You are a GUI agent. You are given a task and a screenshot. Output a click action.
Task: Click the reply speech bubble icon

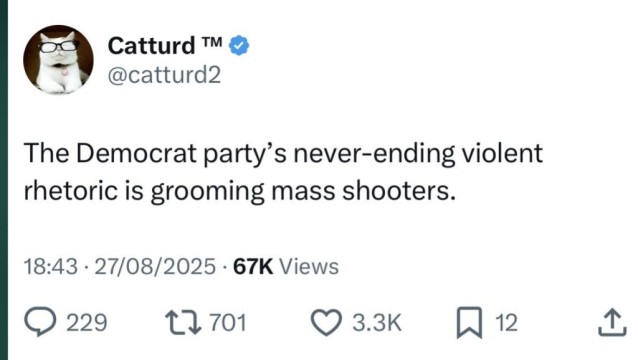click(x=40, y=322)
